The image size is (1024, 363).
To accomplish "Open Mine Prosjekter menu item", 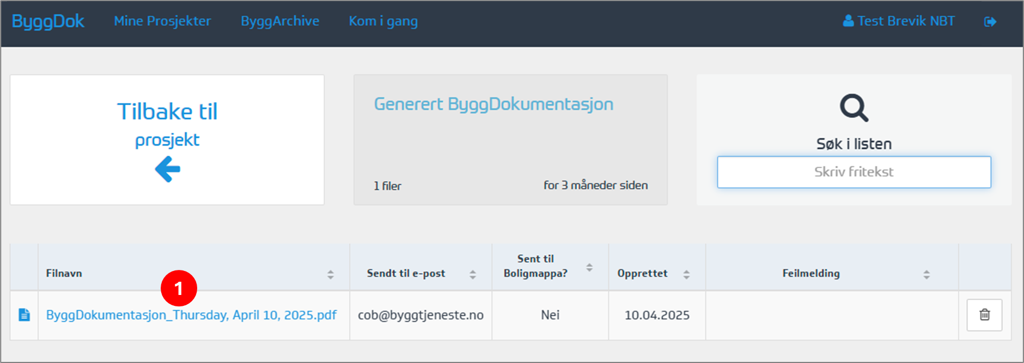I will click(163, 21).
